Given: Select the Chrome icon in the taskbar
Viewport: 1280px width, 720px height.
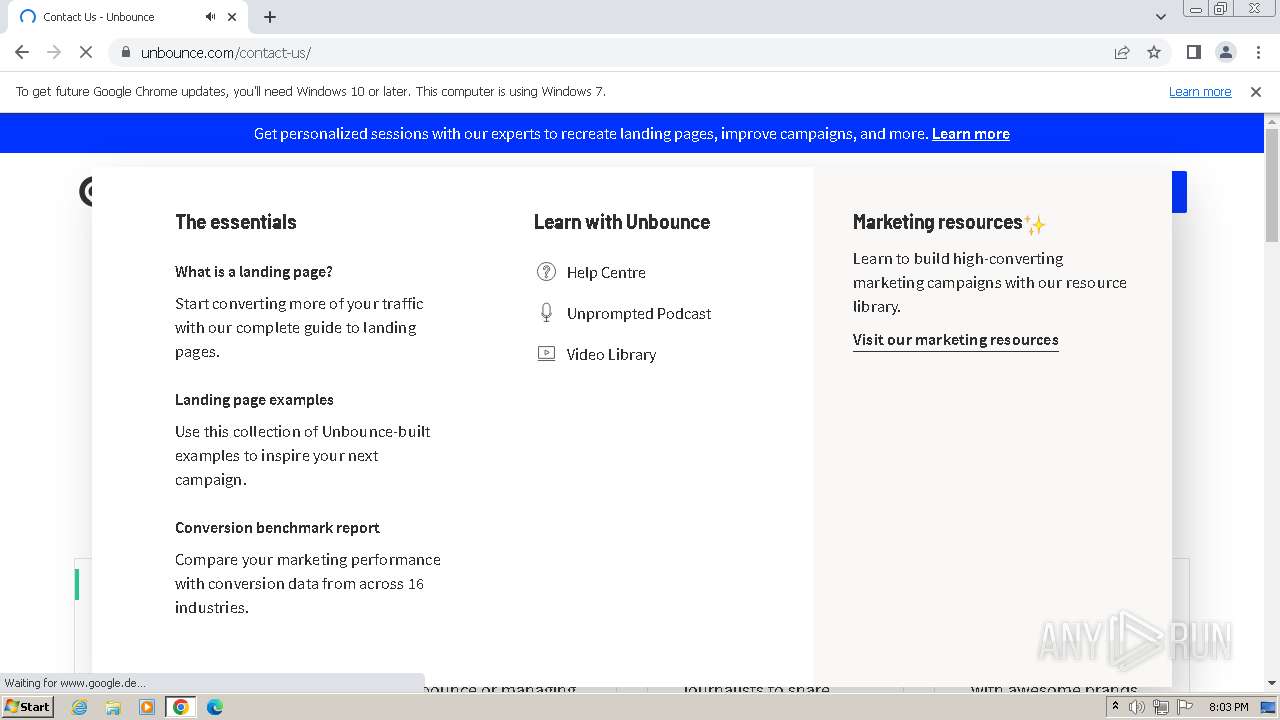Looking at the screenshot, I should point(181,707).
